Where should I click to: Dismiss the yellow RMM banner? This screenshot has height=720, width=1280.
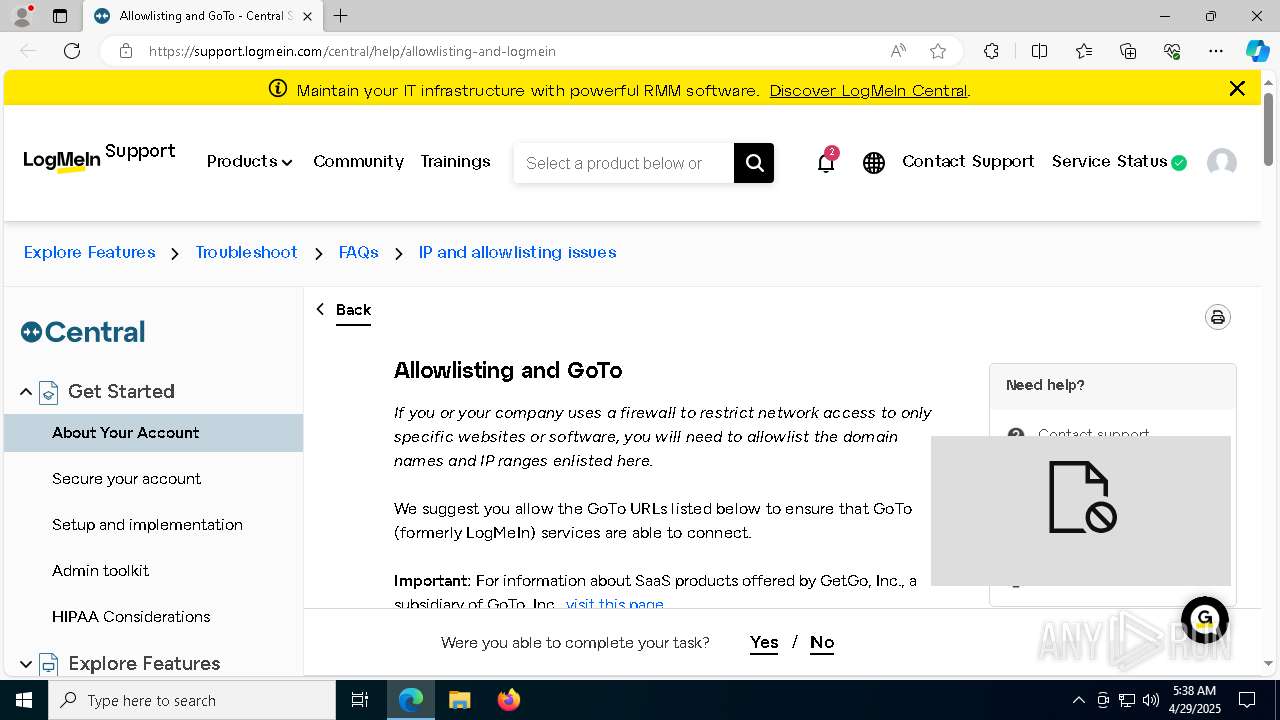pos(1237,88)
